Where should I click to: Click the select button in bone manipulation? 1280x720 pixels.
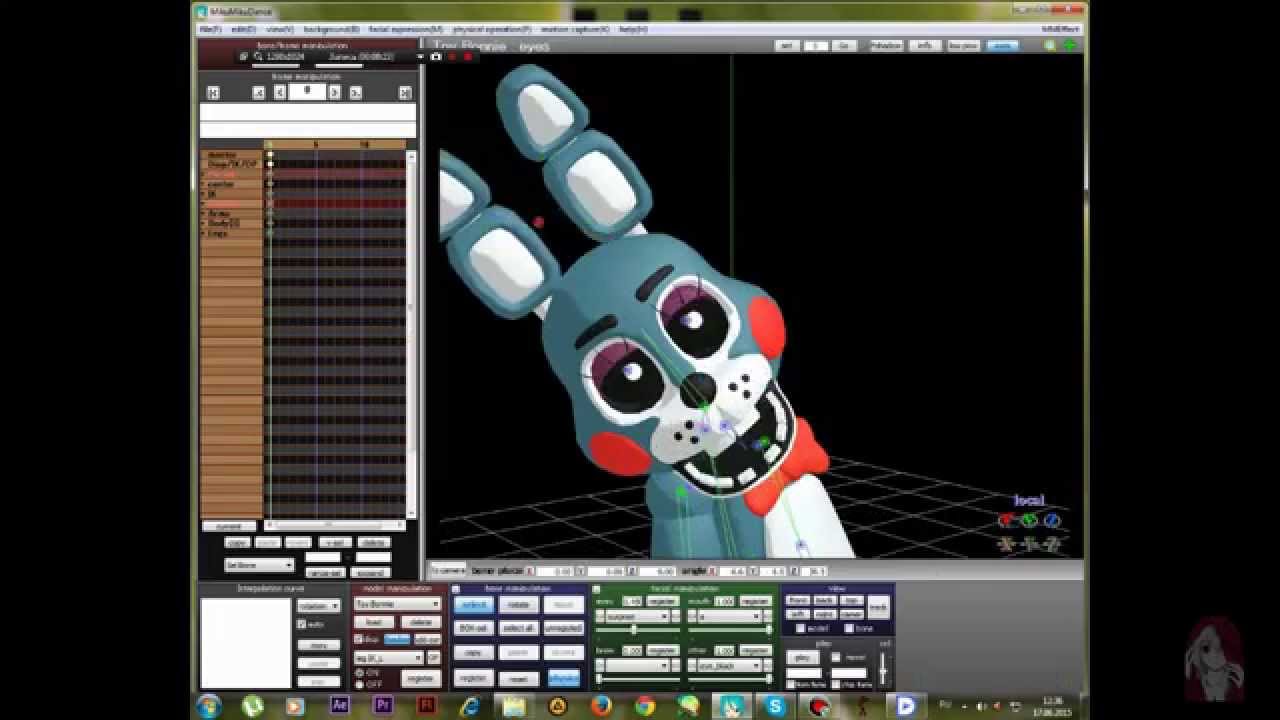(x=473, y=605)
